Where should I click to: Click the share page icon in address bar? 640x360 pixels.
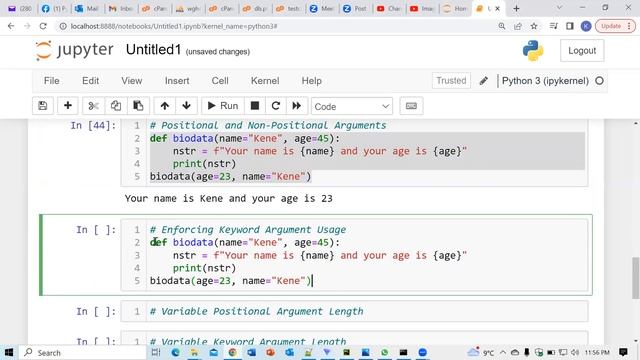518,26
